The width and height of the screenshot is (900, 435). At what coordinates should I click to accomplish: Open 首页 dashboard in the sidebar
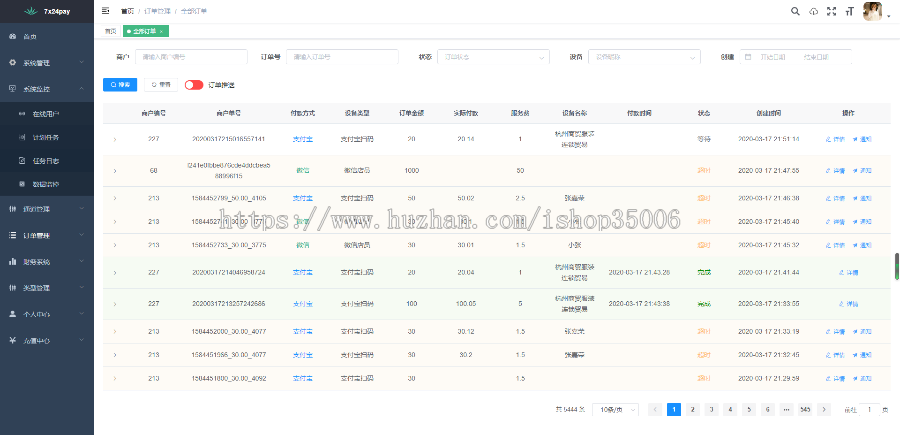point(46,37)
